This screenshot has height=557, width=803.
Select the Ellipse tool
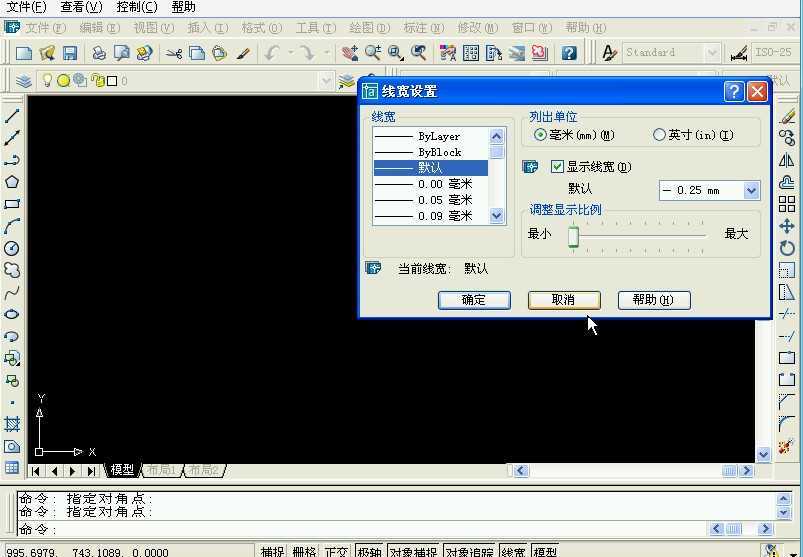[x=12, y=314]
